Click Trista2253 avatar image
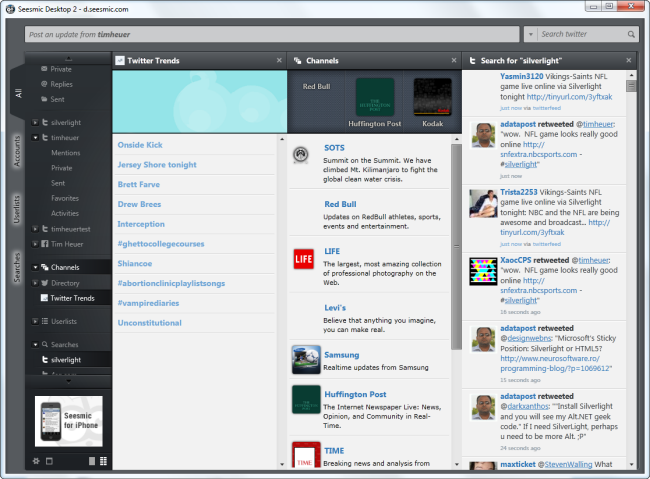650x479 pixels. (x=483, y=203)
